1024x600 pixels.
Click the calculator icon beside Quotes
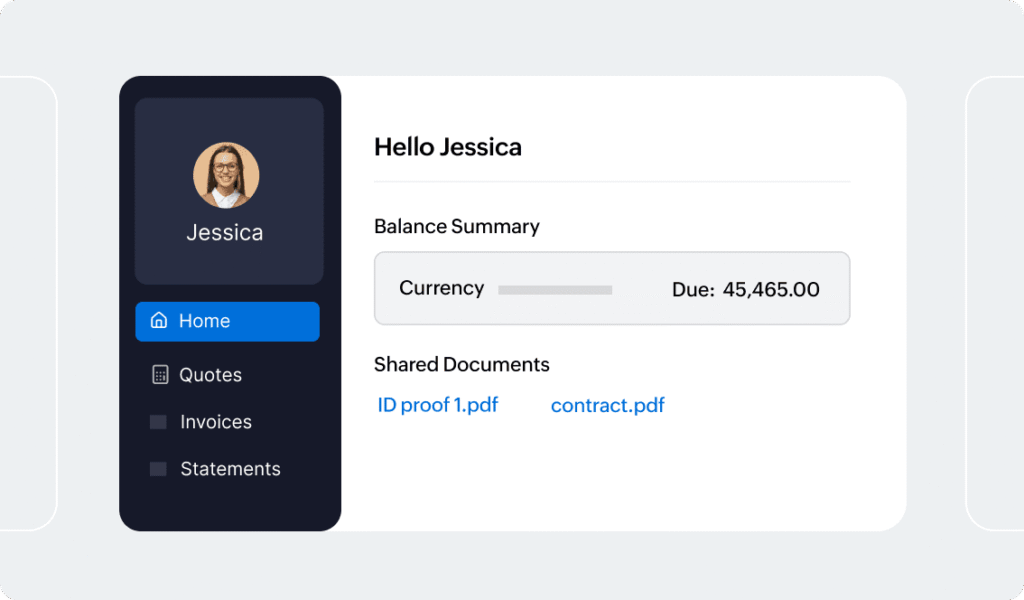[x=159, y=375]
